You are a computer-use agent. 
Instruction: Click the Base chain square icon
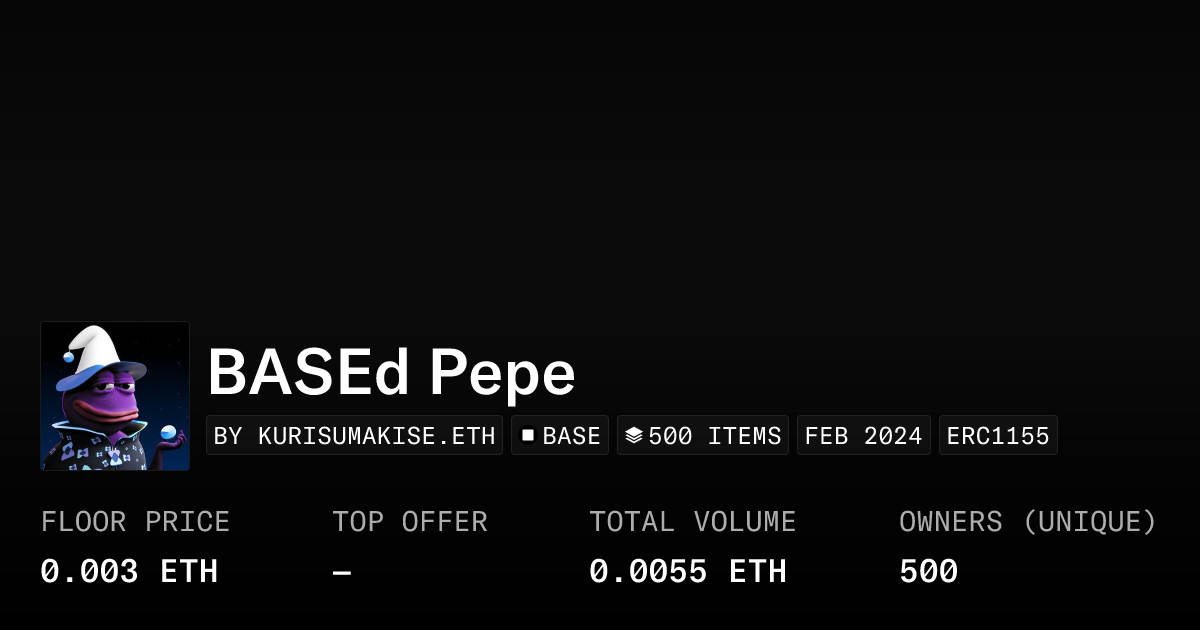(x=528, y=436)
